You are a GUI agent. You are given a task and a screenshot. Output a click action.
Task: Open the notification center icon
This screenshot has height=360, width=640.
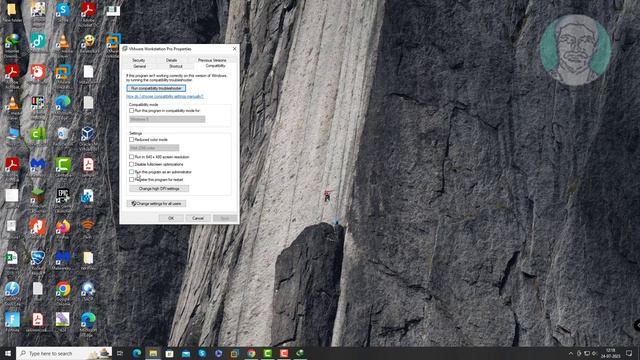coord(629,353)
